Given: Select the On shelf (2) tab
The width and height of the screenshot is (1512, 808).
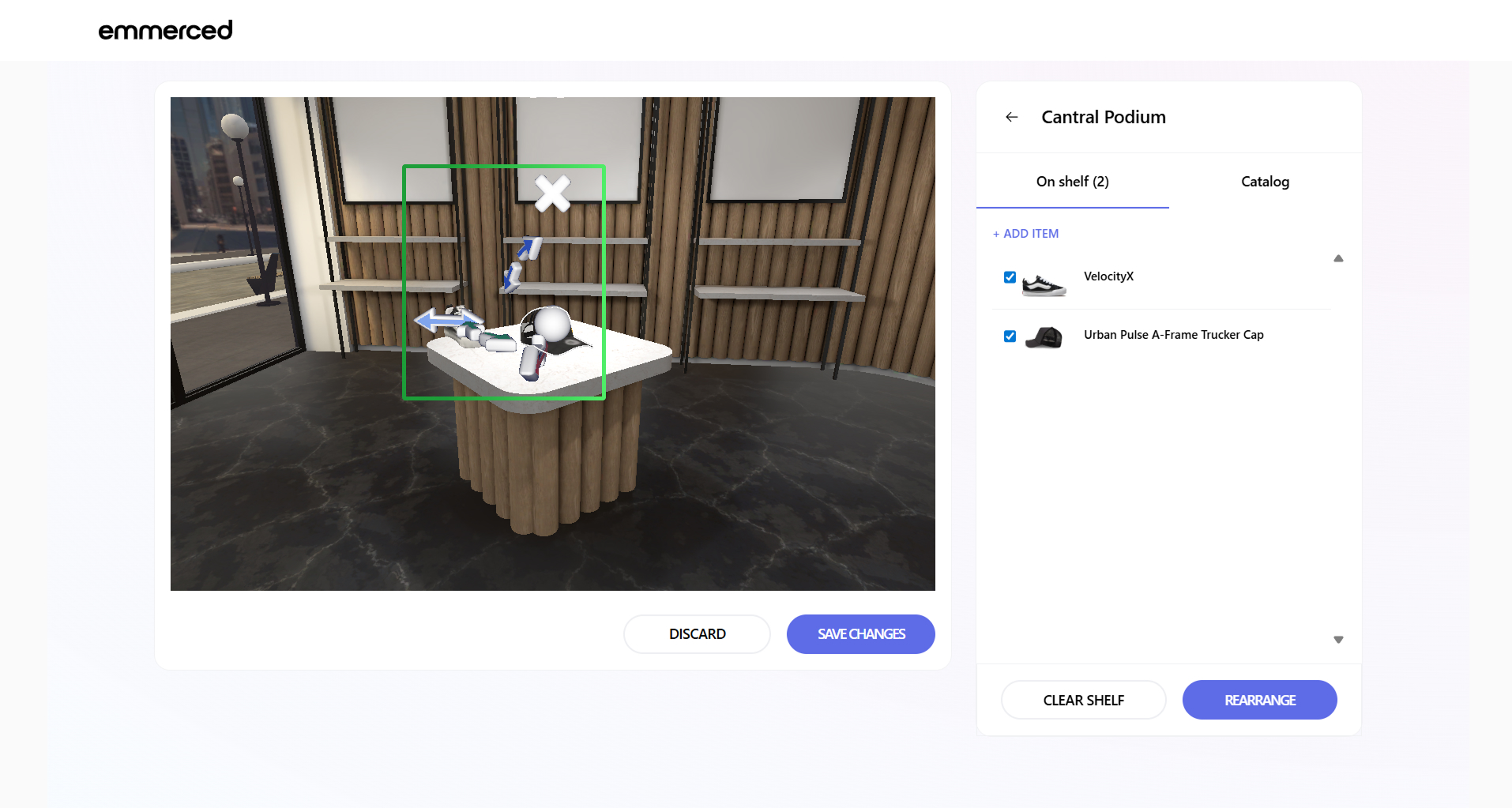Looking at the screenshot, I should click(1072, 182).
